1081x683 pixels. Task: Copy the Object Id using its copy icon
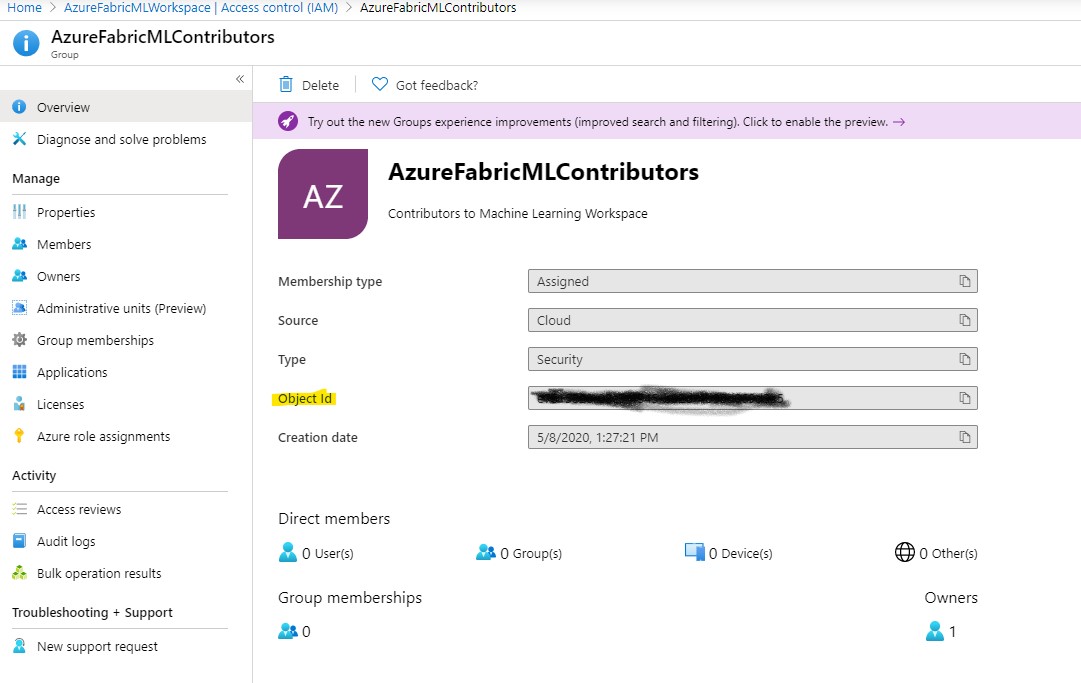pos(964,397)
